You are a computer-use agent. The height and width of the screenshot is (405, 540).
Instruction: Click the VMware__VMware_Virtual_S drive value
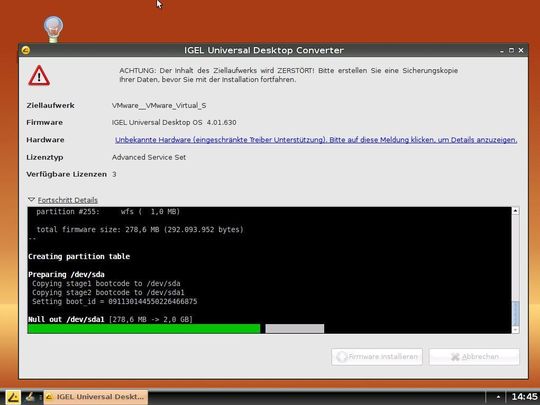(159, 105)
